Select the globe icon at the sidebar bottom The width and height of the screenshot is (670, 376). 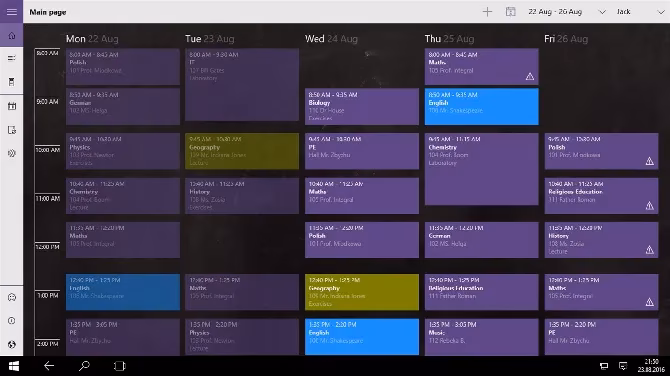[12, 344]
